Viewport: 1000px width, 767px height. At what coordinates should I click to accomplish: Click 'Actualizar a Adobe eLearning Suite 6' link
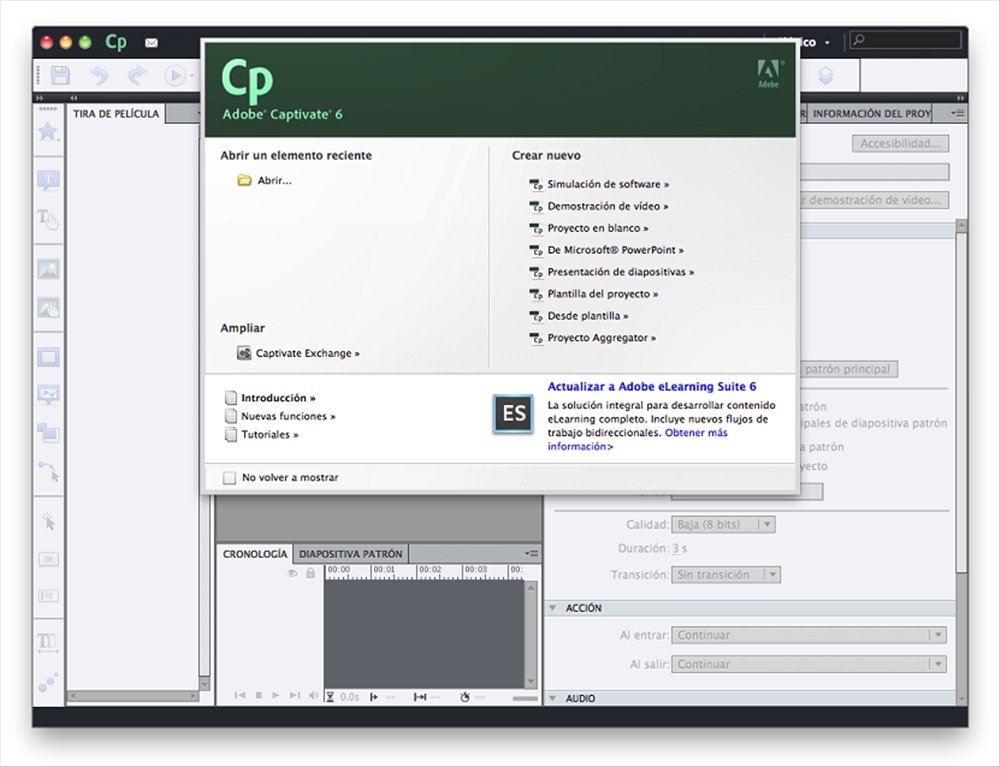[x=652, y=386]
